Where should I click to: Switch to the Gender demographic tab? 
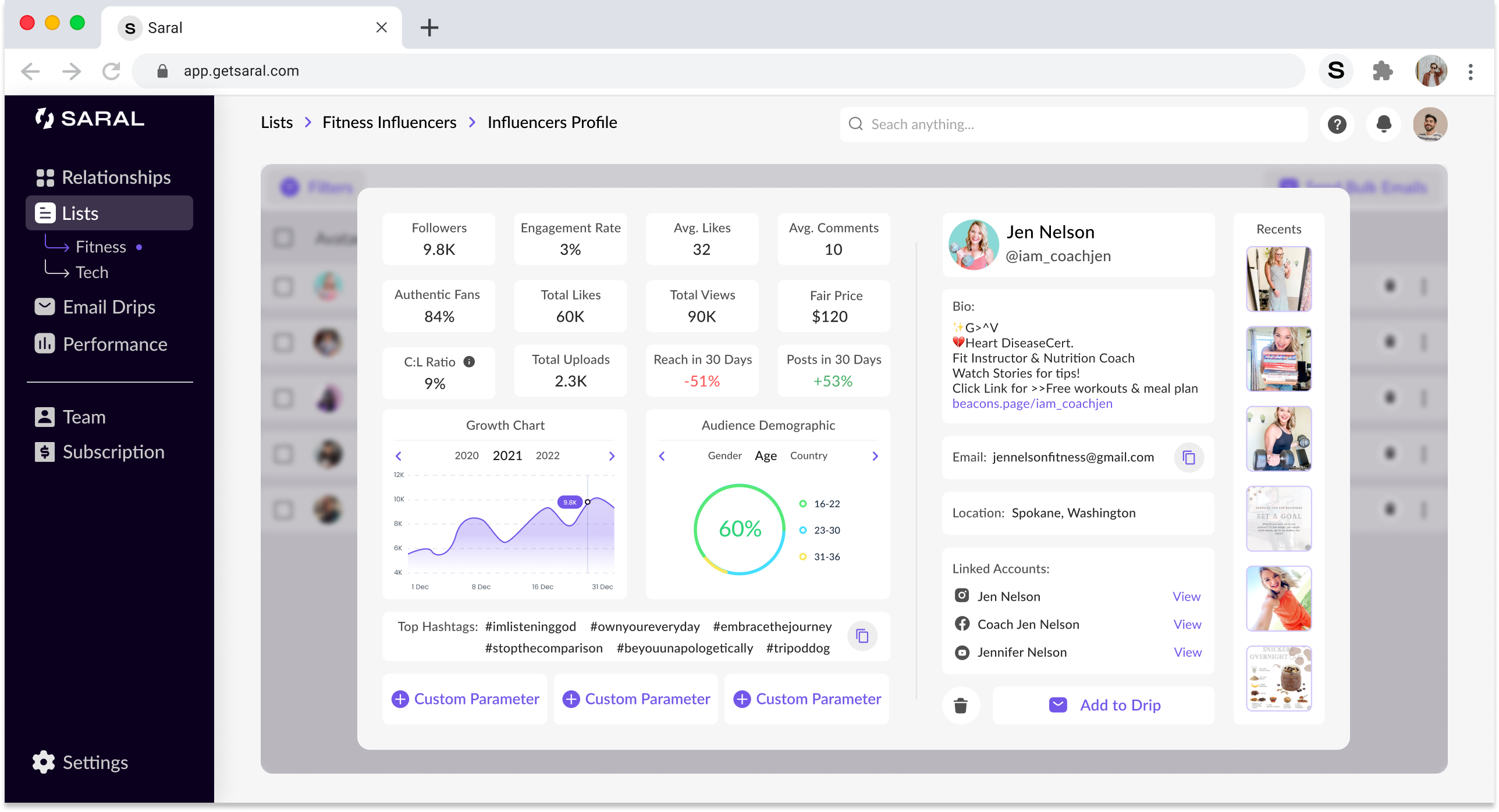pyautogui.click(x=724, y=455)
